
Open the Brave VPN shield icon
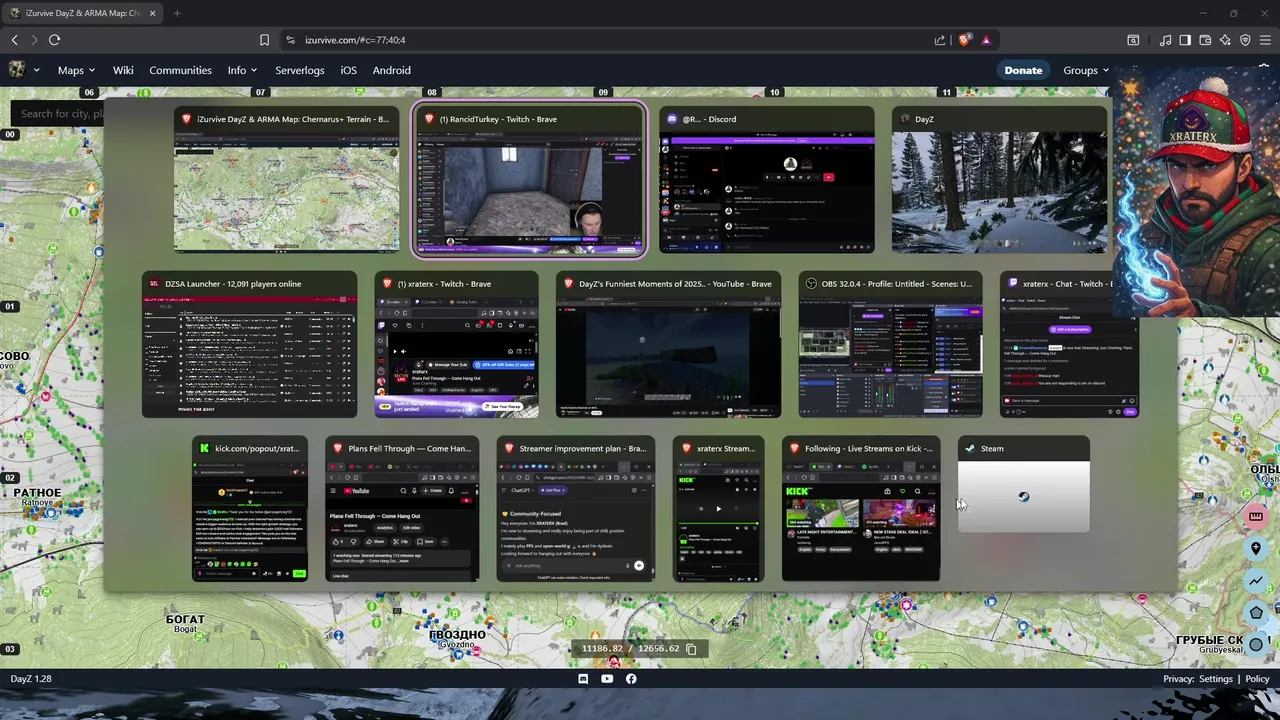point(1245,40)
